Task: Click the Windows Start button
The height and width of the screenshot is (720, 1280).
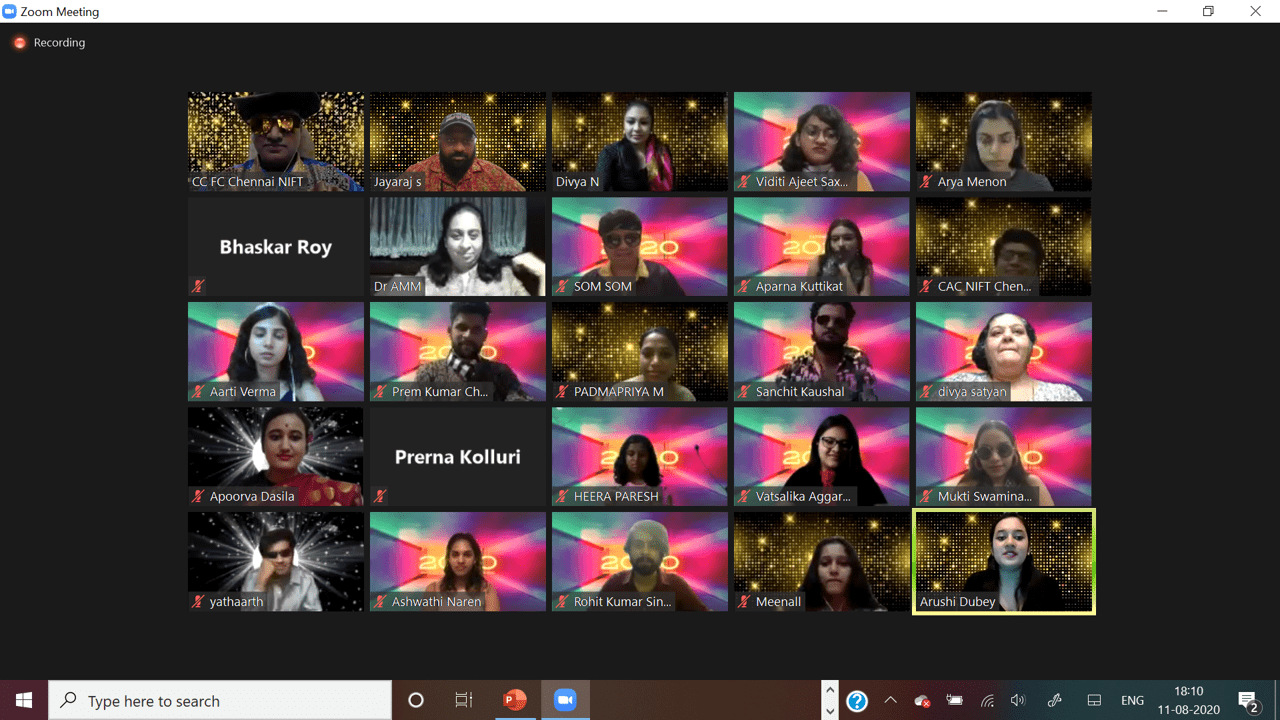Action: coord(24,700)
